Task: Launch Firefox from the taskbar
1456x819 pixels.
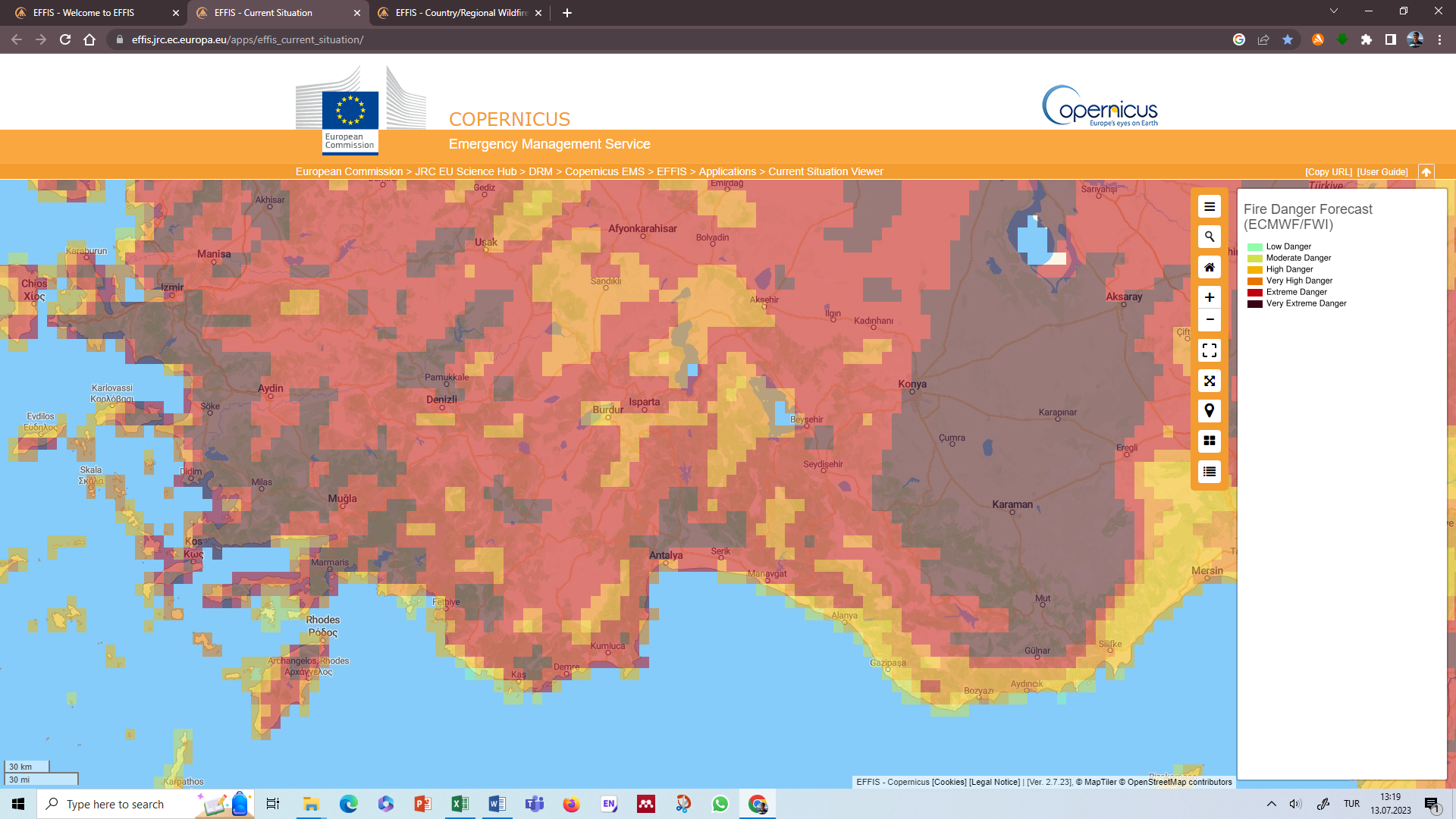Action: (x=571, y=804)
